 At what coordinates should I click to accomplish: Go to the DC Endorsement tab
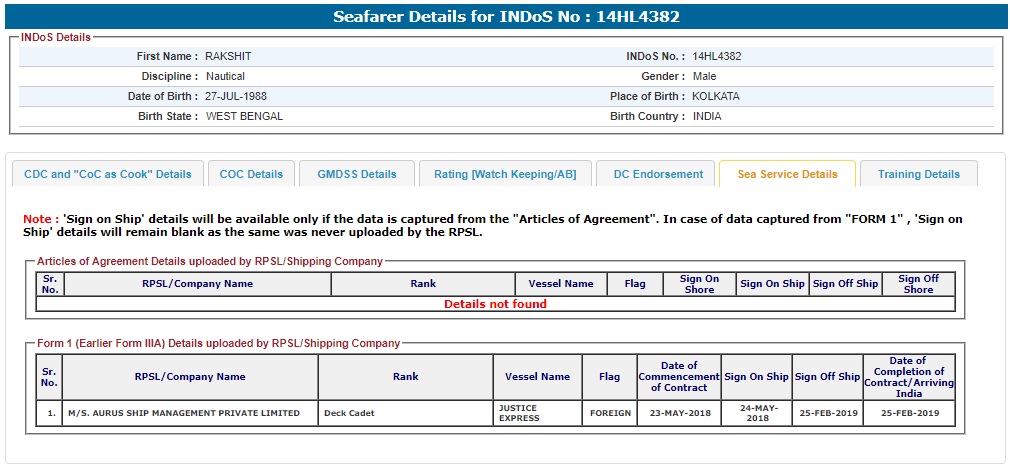656,174
